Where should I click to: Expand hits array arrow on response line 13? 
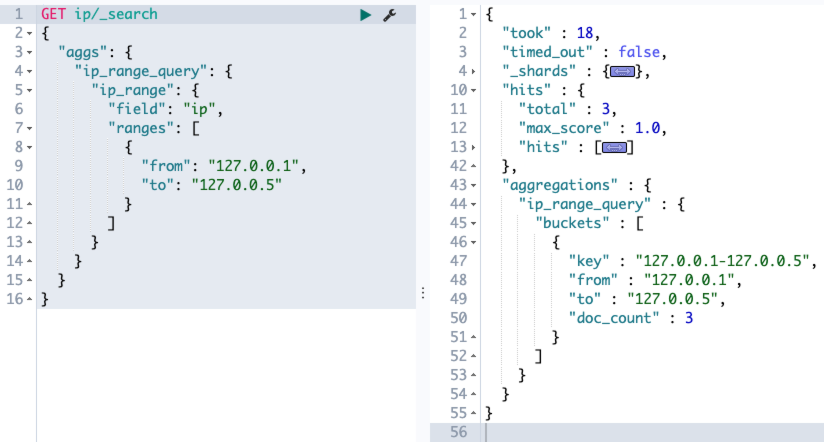(473, 148)
